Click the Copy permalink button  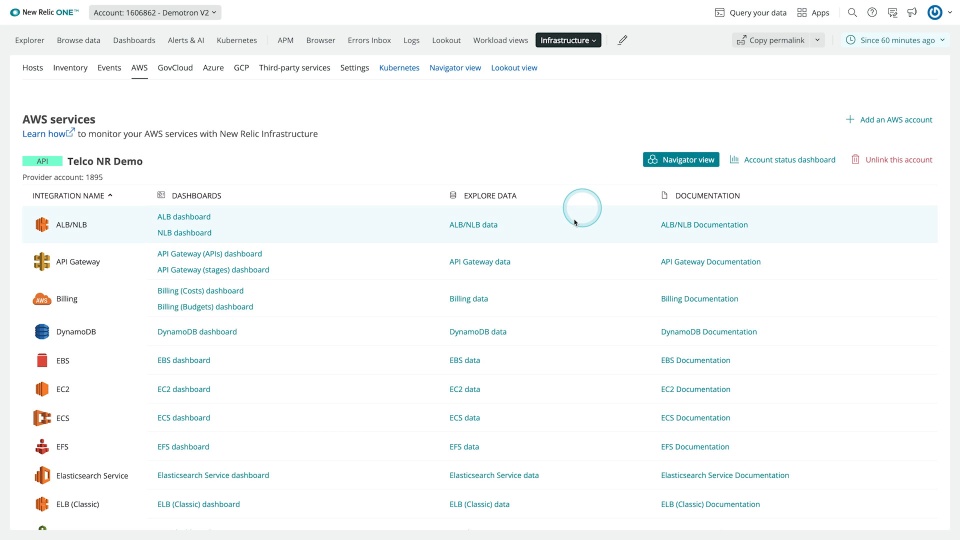[x=771, y=40]
